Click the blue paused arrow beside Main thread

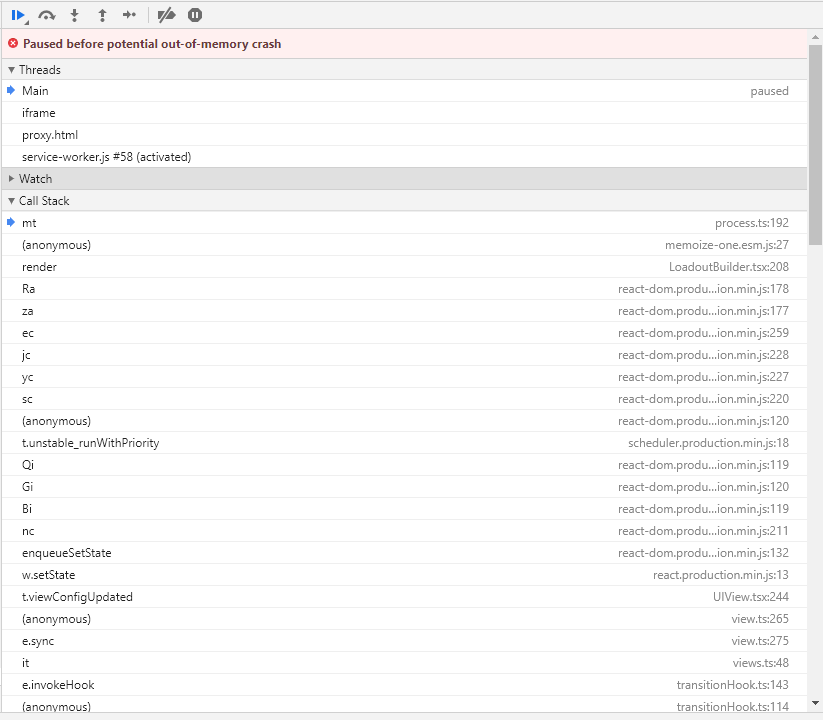13,90
